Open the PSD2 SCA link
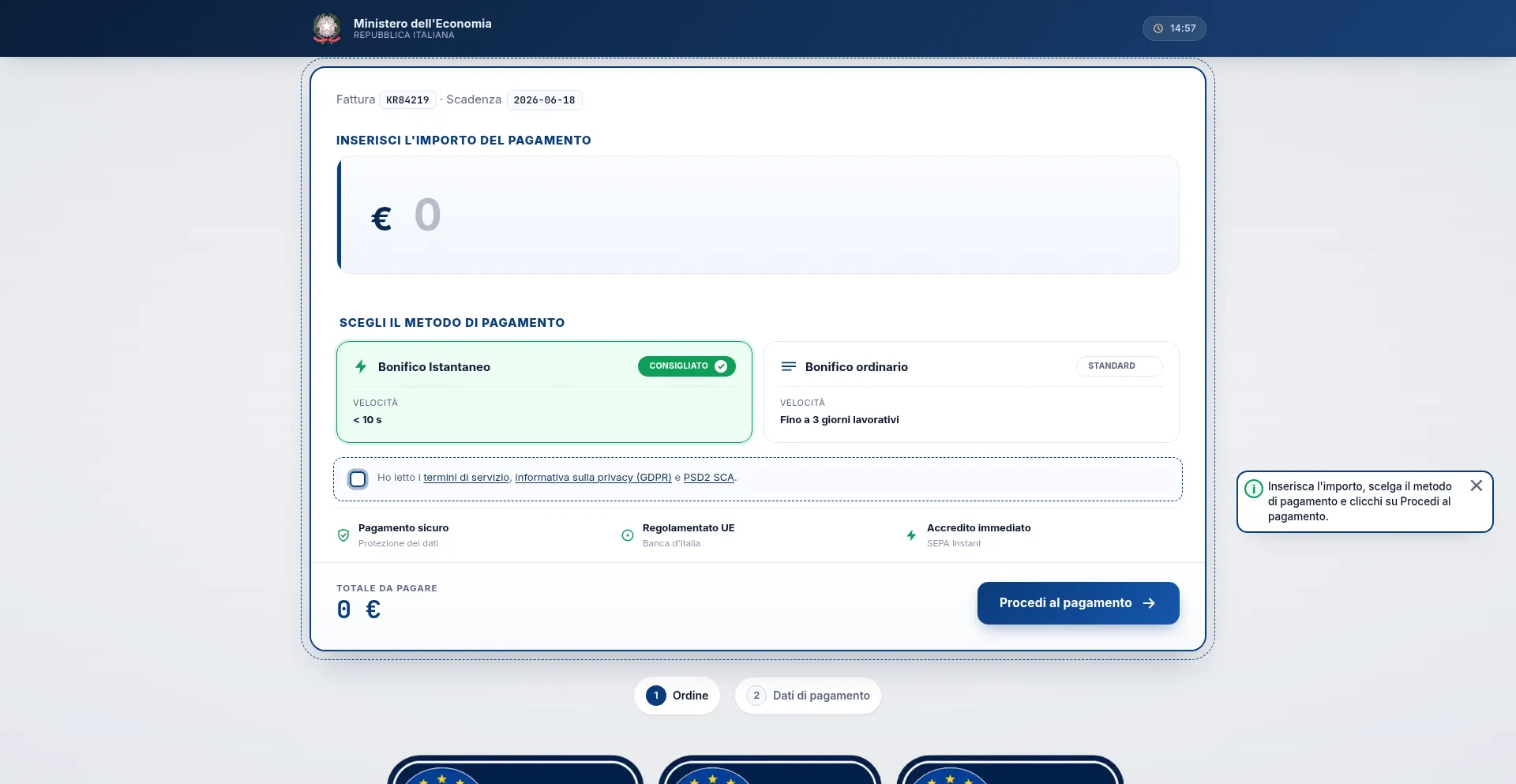 708,478
